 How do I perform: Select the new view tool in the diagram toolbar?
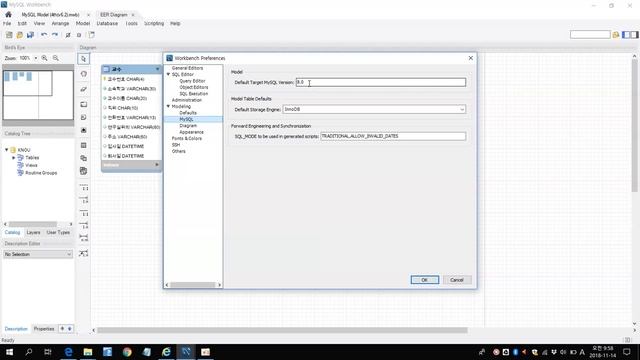pyautogui.click(x=84, y=158)
